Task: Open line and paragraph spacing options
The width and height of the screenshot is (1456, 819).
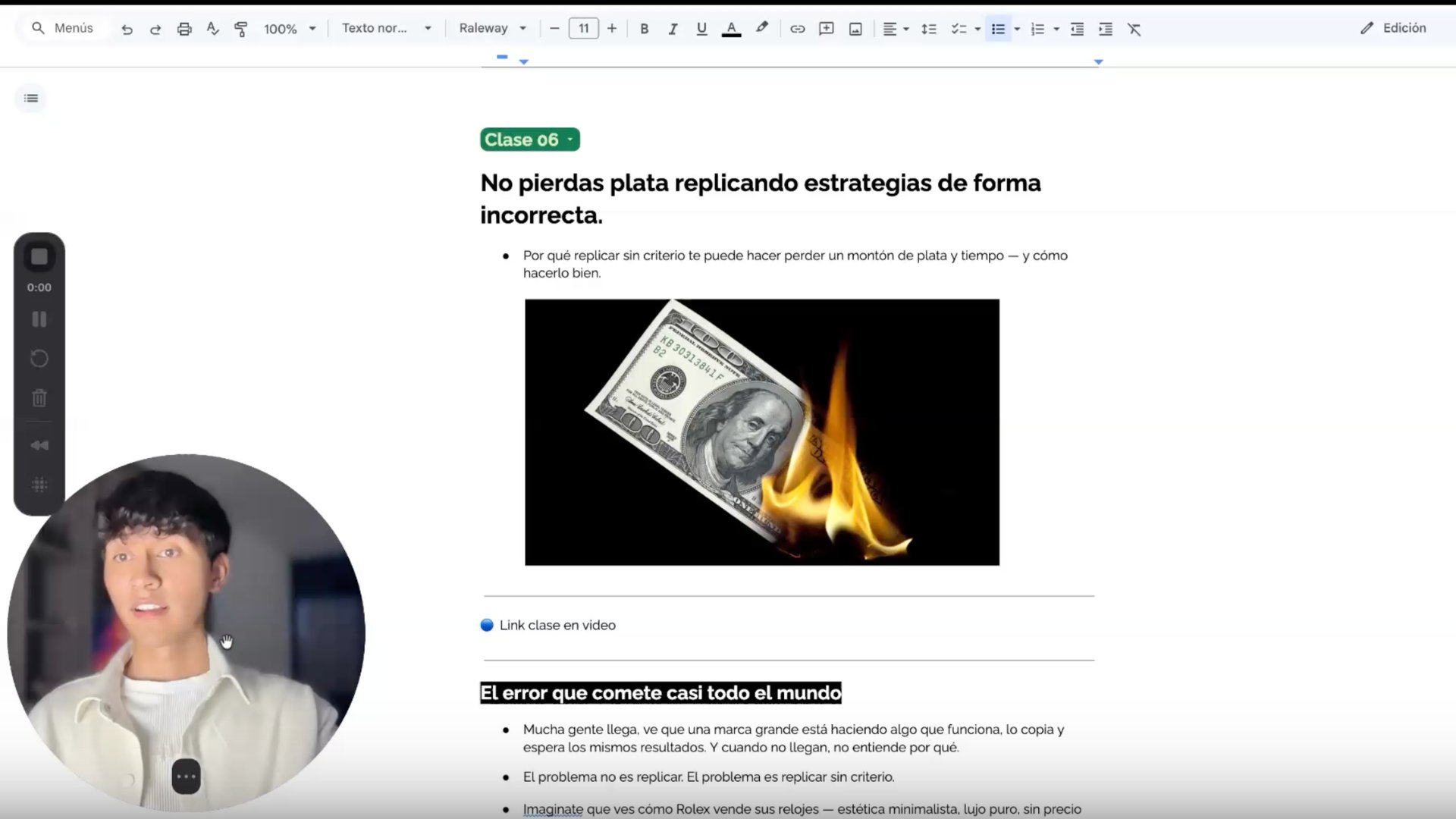Action: (929, 29)
